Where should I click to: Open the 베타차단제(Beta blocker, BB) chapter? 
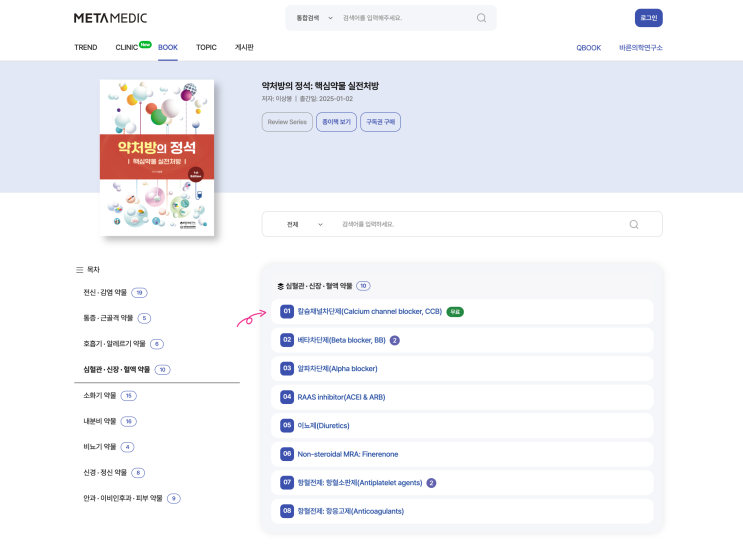pyautogui.click(x=462, y=340)
